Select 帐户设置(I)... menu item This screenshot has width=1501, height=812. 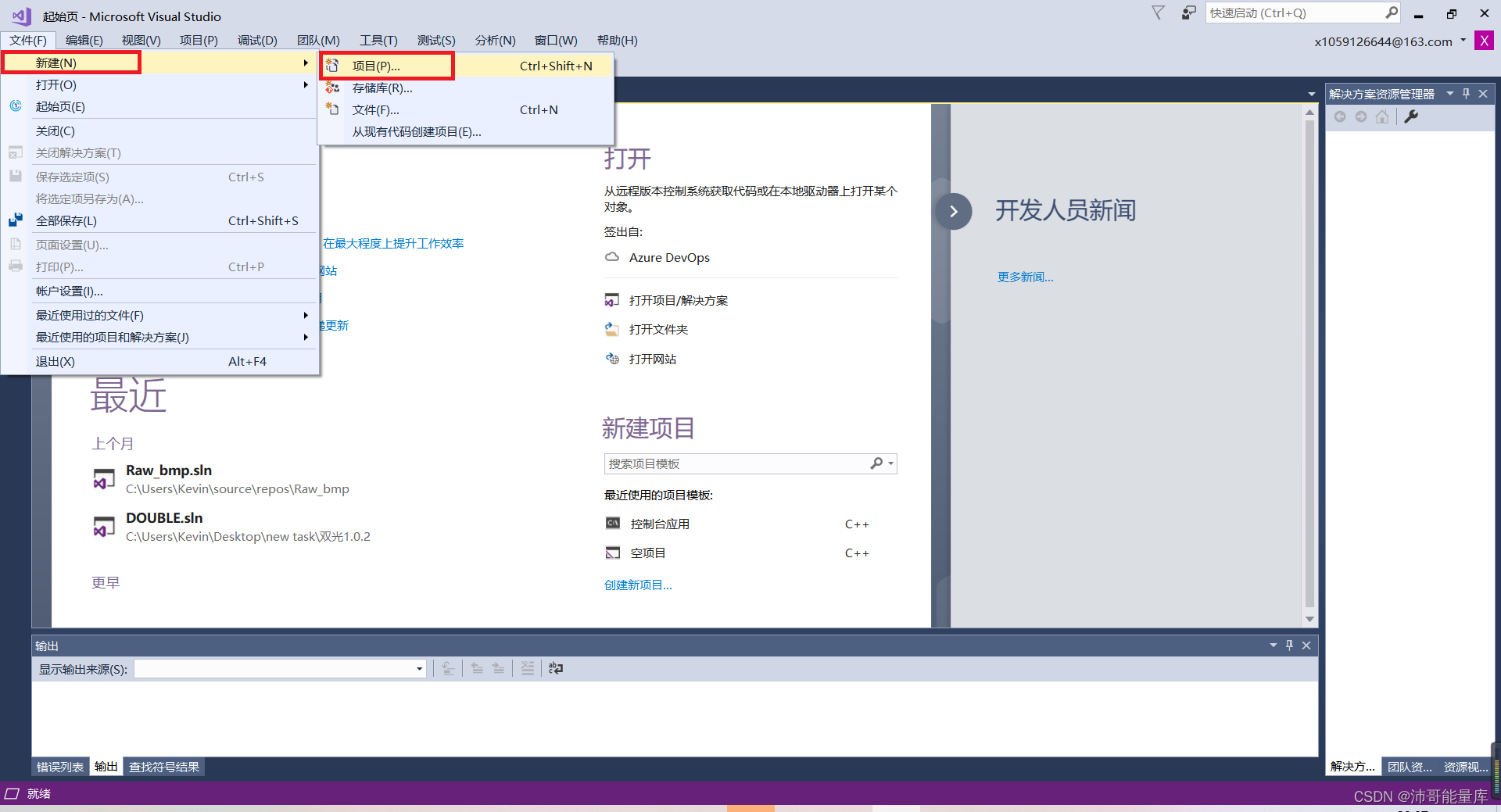click(x=160, y=291)
